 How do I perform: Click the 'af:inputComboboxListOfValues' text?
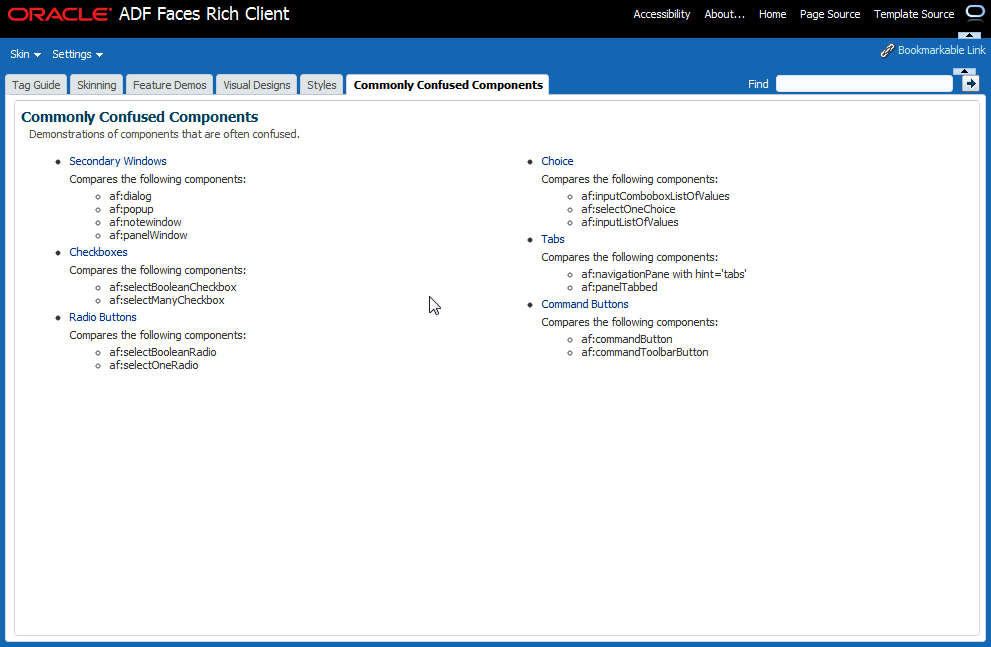coord(655,196)
